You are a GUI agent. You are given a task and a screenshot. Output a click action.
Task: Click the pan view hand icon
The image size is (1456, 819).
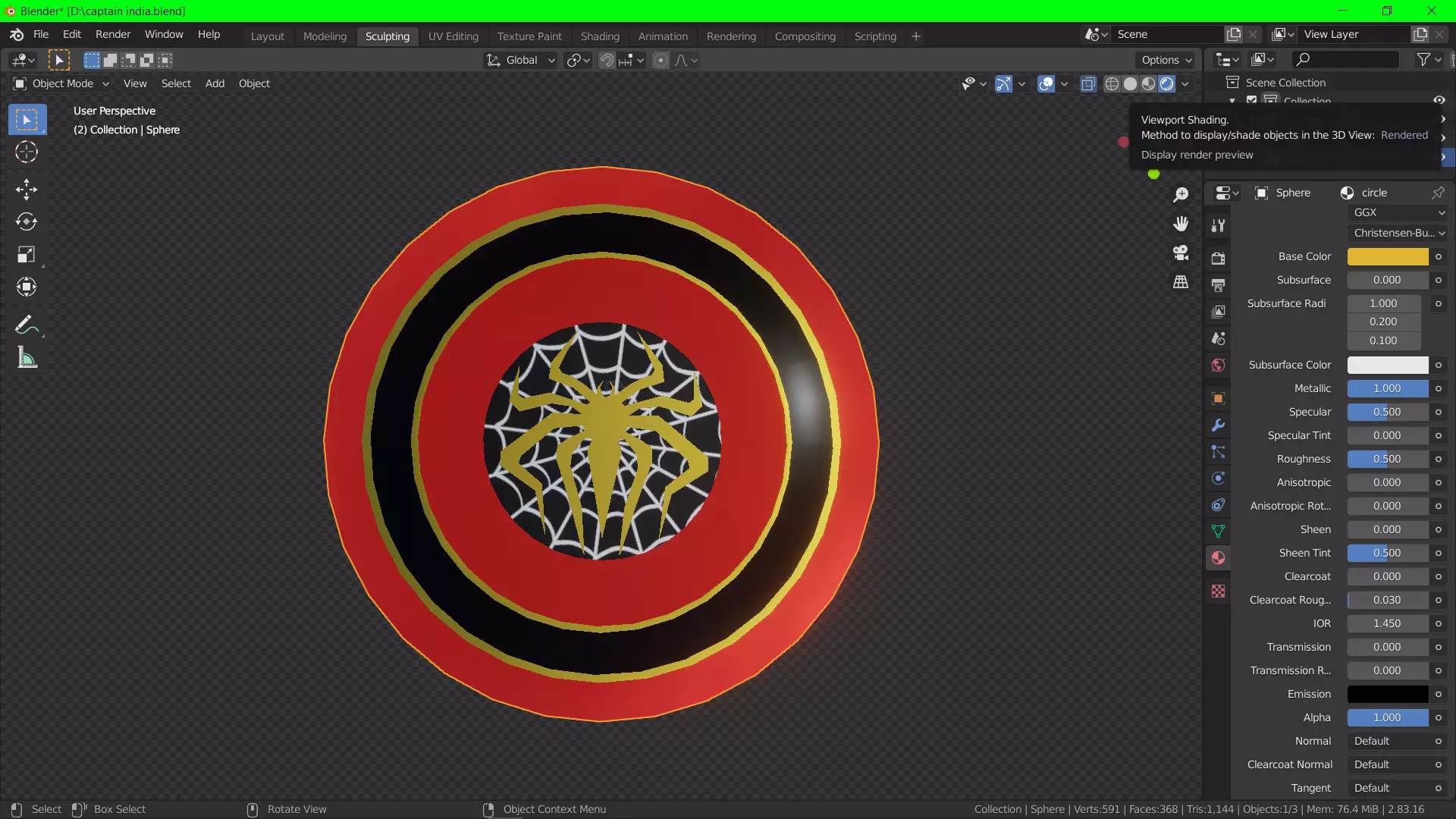coord(1181,224)
